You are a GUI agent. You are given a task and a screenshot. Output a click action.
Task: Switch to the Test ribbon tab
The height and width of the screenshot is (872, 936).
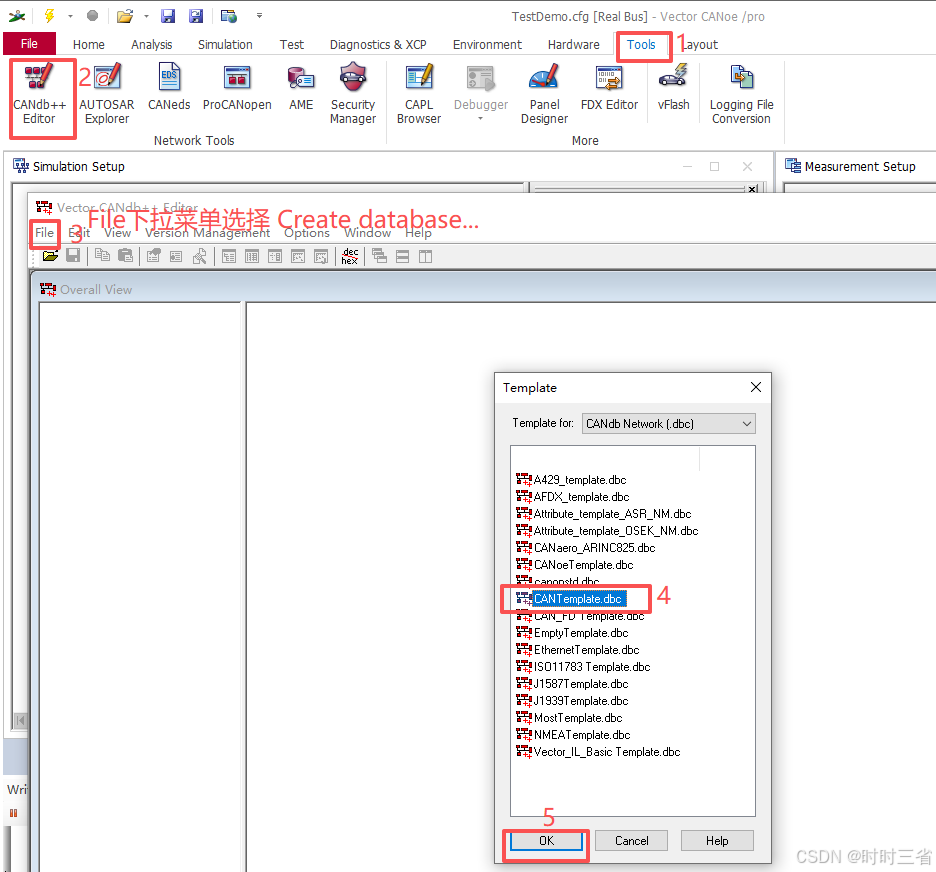[291, 45]
